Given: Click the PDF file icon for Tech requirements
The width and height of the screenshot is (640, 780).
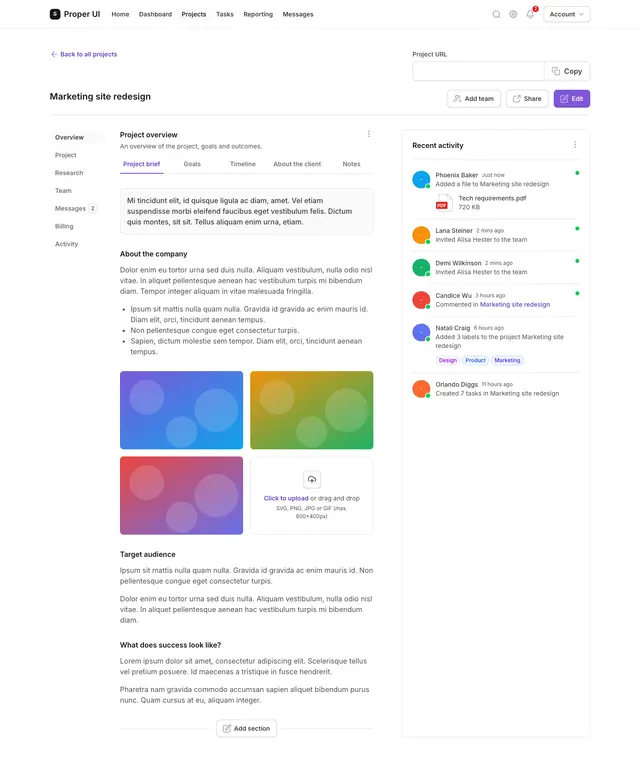Looking at the screenshot, I should (444, 202).
